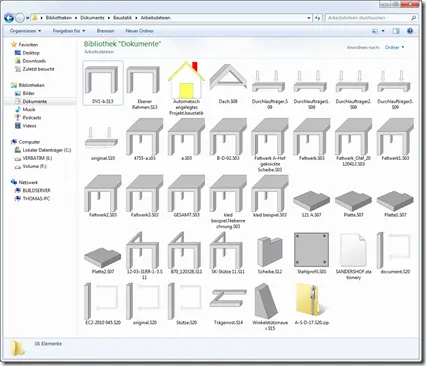Screen dimensions: 426x366
Task: Go back with the Back arrow button
Action: 9,18
